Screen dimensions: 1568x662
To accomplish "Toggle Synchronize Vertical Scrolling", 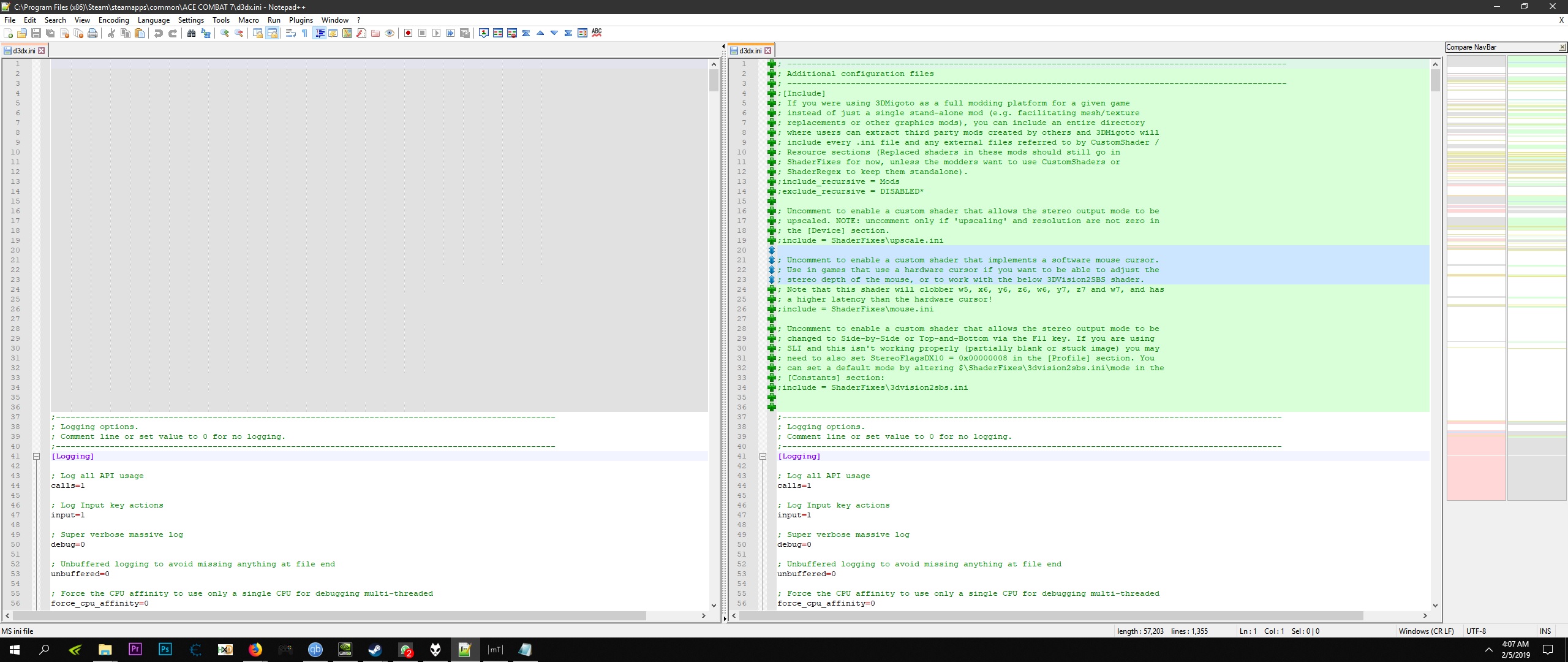I will pyautogui.click(x=258, y=33).
